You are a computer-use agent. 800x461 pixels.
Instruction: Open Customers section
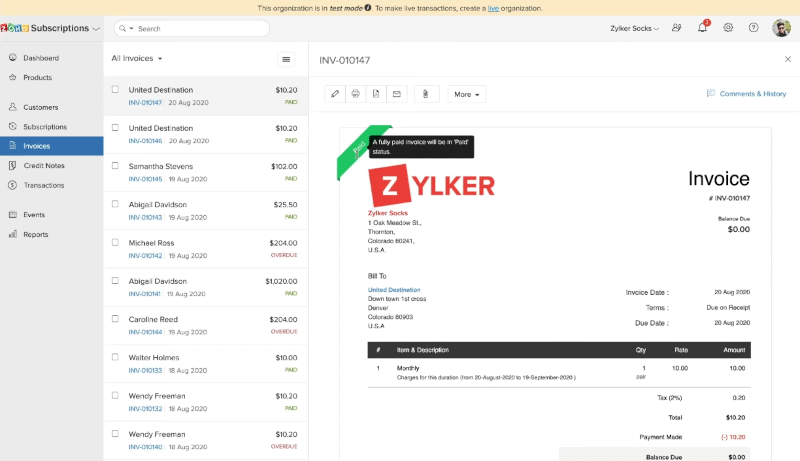(x=41, y=107)
